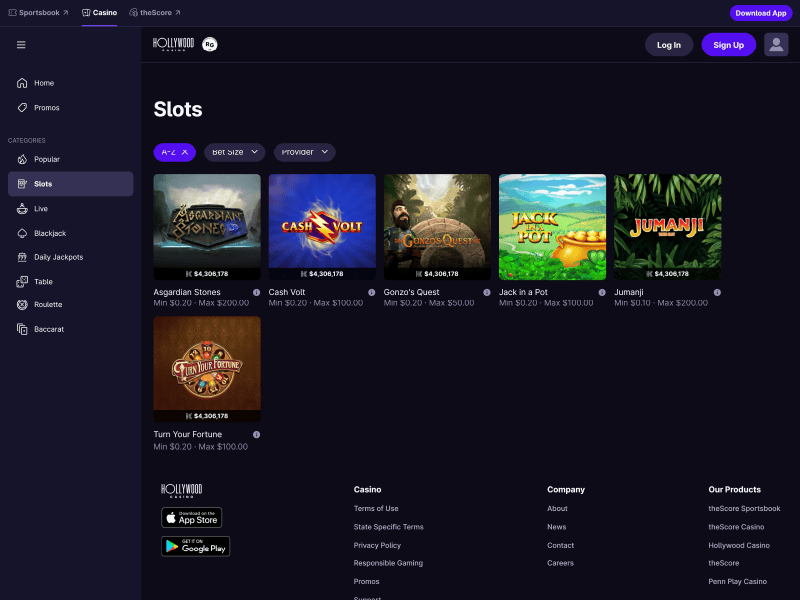The height and width of the screenshot is (600, 800).
Task: Switch to Casino tab
Action: pos(99,13)
